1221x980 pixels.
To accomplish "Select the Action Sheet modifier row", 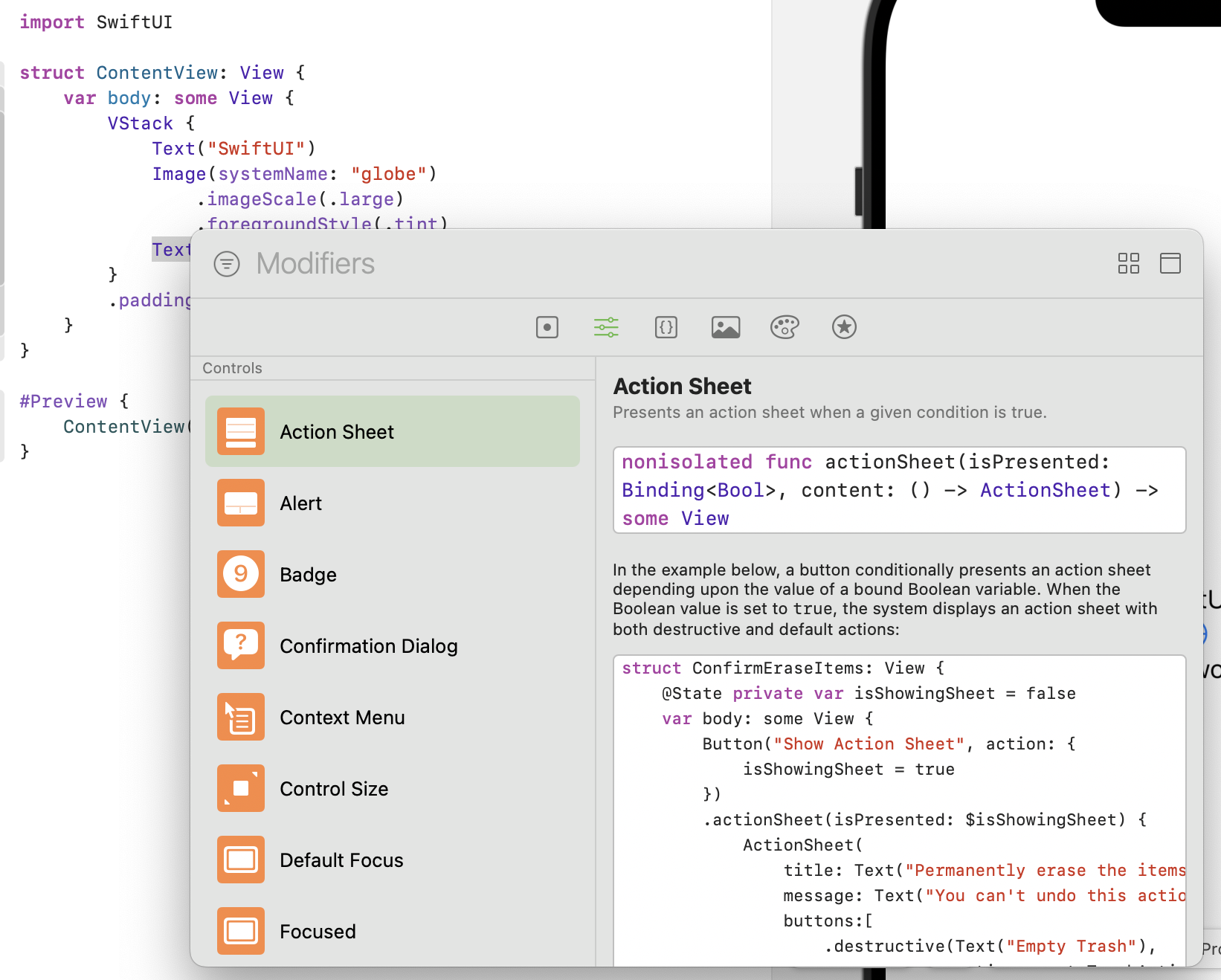I will point(393,431).
